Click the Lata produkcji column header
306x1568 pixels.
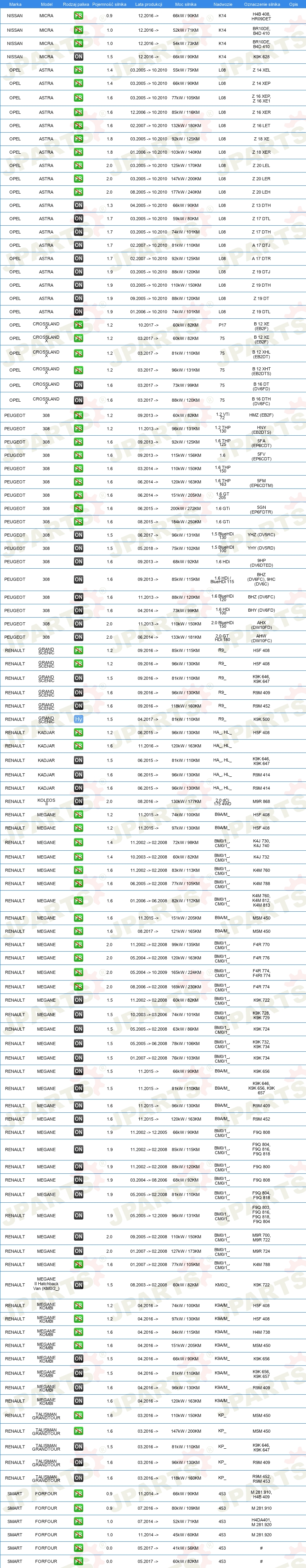pyautogui.click(x=148, y=4)
